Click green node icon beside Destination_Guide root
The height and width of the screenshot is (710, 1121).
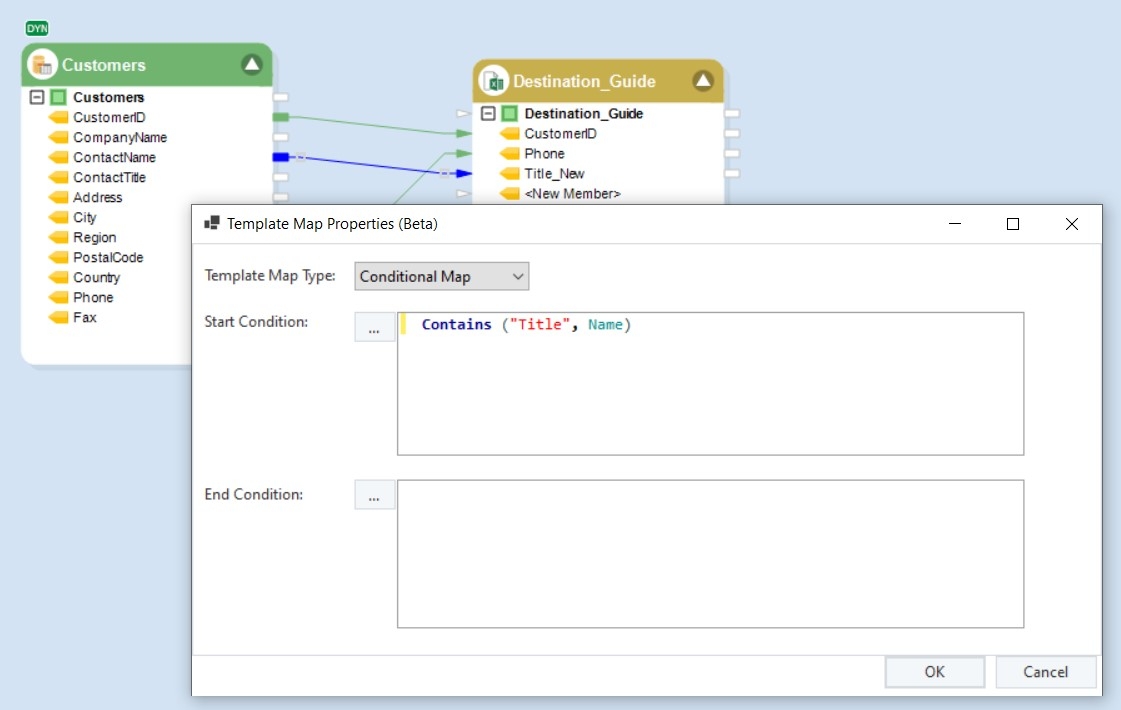(509, 113)
